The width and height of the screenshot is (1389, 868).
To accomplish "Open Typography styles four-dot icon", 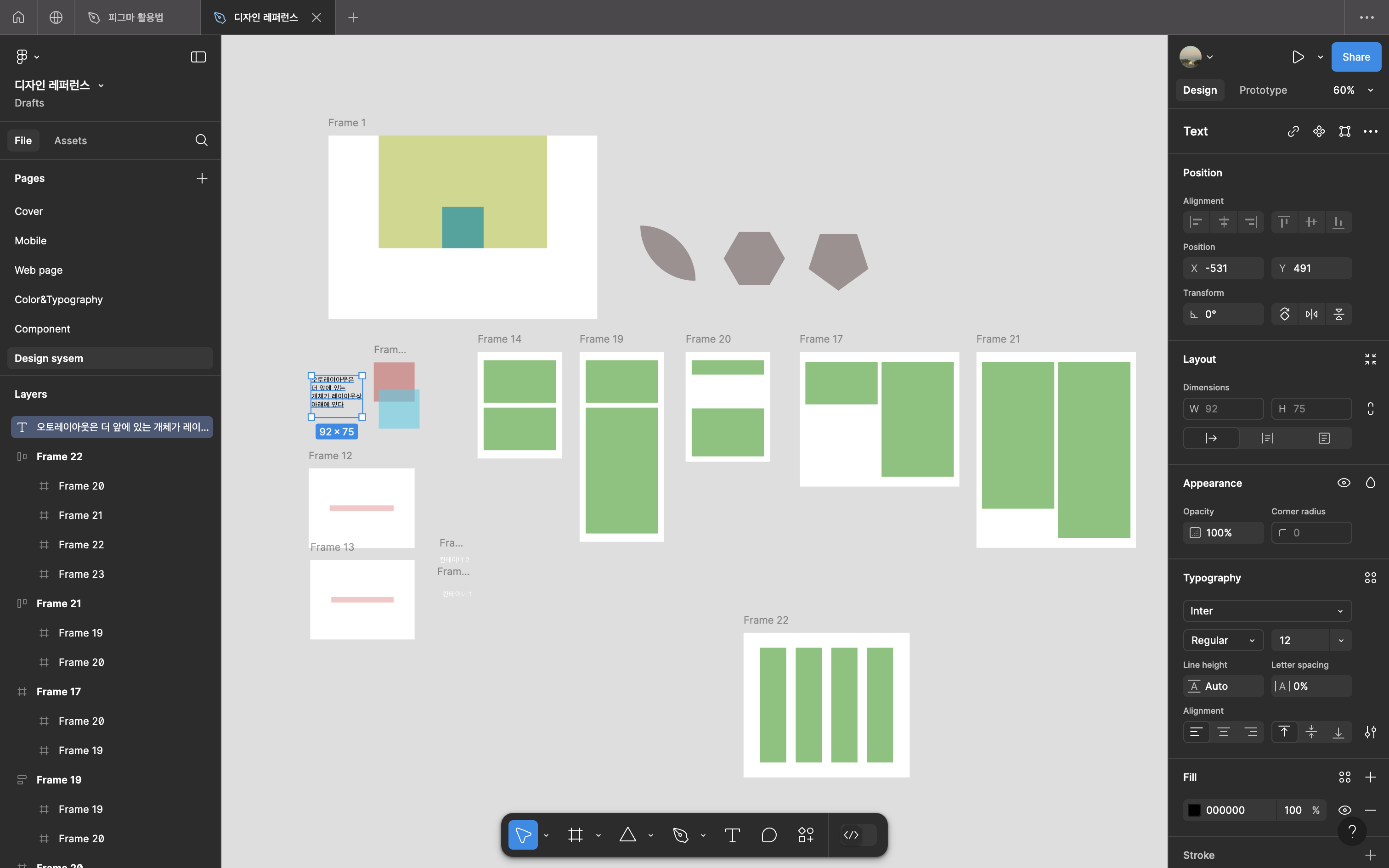I will pos(1370,578).
